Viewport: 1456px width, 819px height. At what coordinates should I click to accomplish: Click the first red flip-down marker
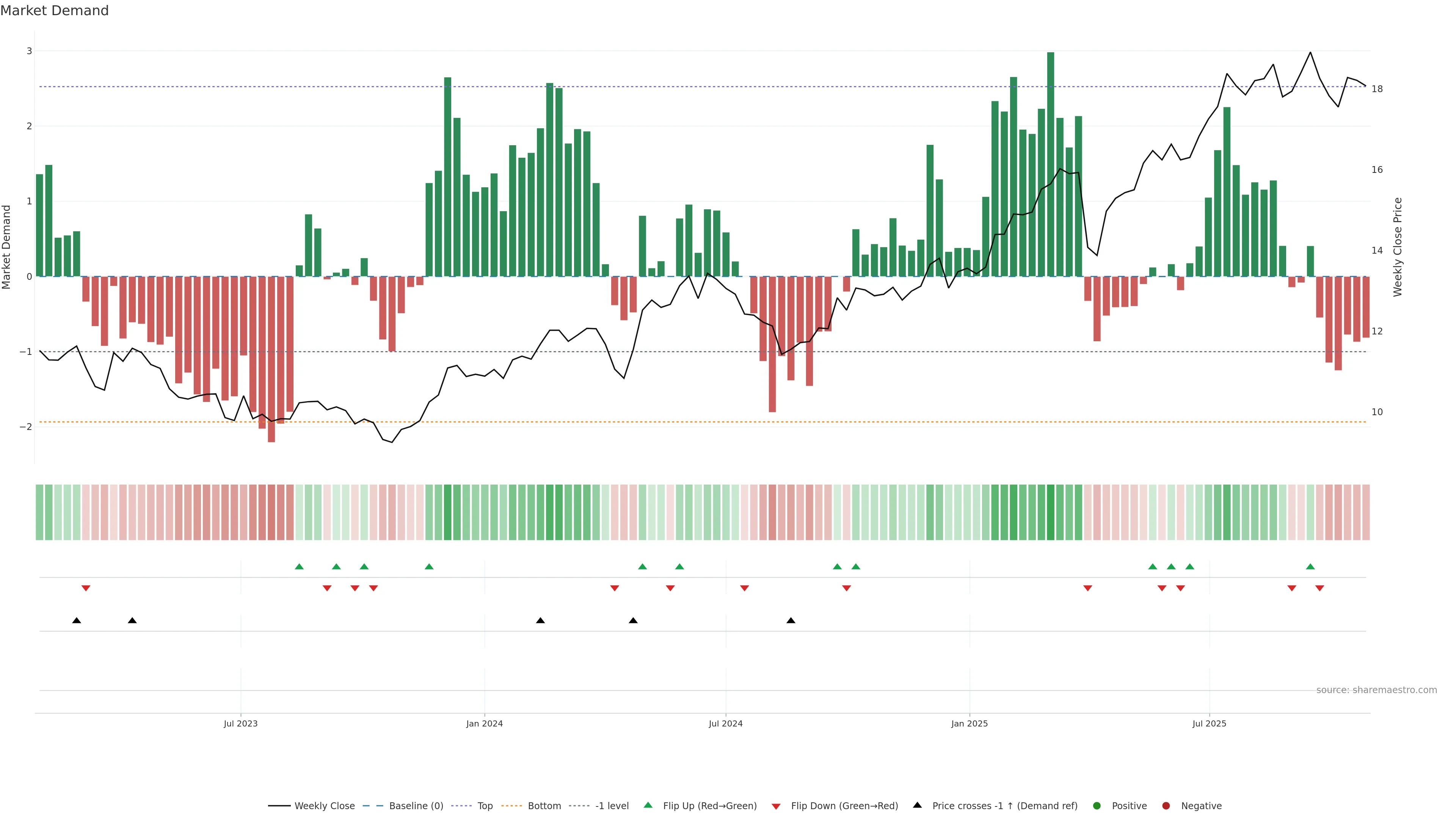(86, 588)
